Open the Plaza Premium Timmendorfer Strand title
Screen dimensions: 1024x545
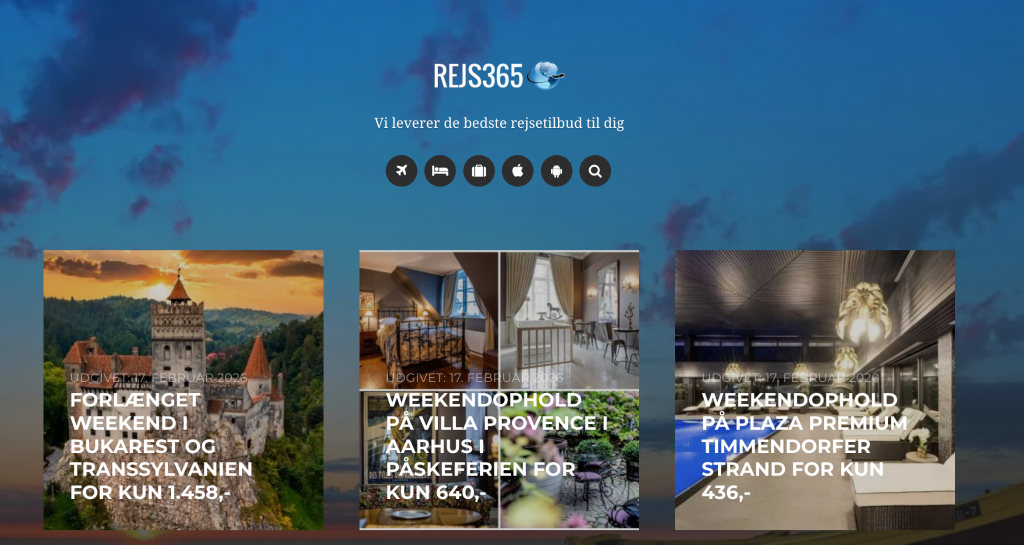pos(805,446)
